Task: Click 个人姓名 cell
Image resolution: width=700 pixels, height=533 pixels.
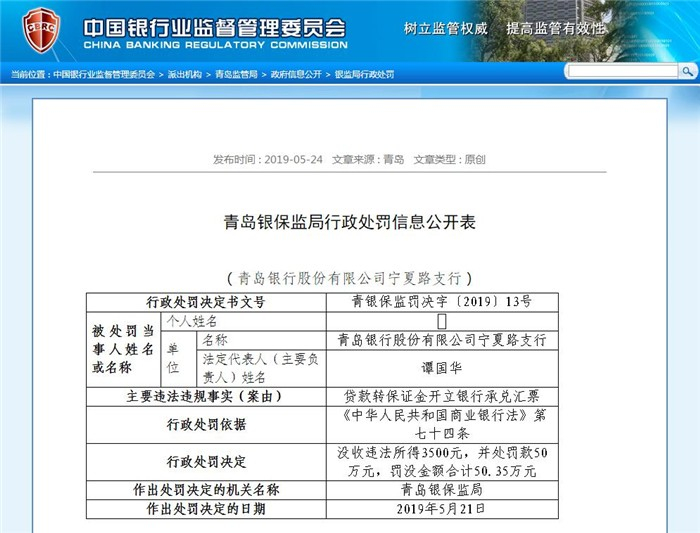Action: (x=243, y=321)
